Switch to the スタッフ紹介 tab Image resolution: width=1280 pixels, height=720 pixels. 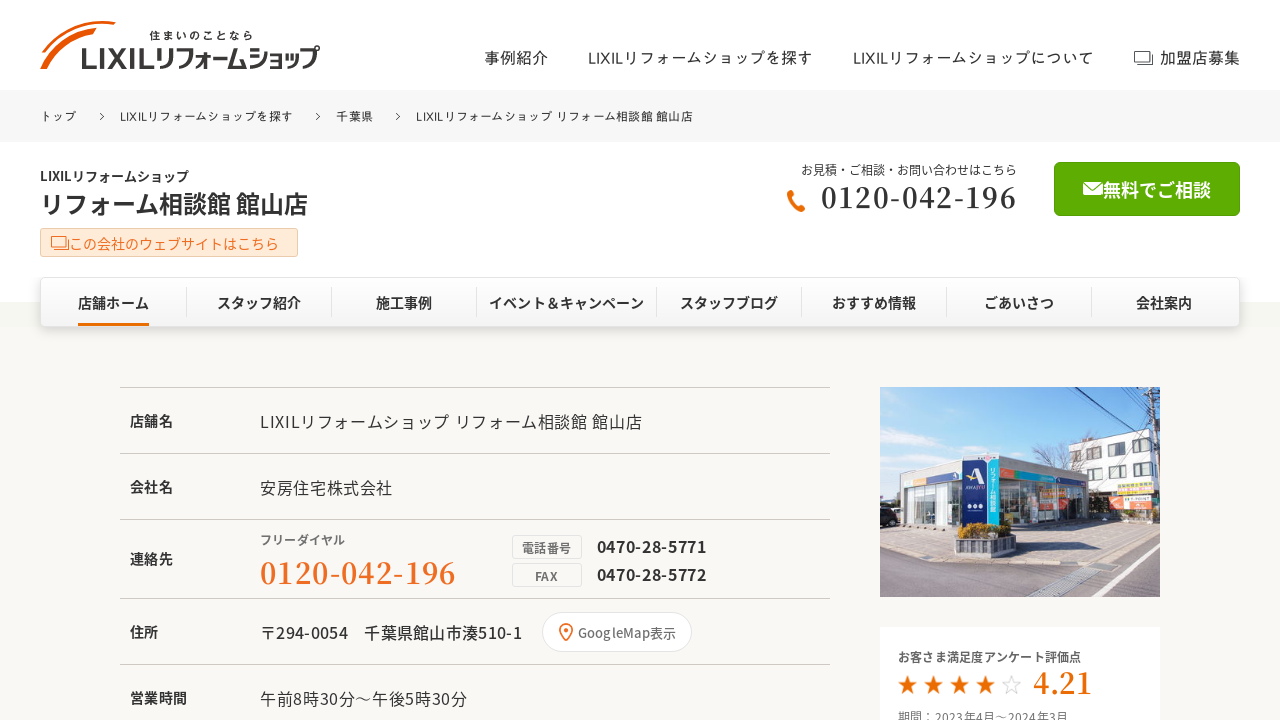[259, 303]
